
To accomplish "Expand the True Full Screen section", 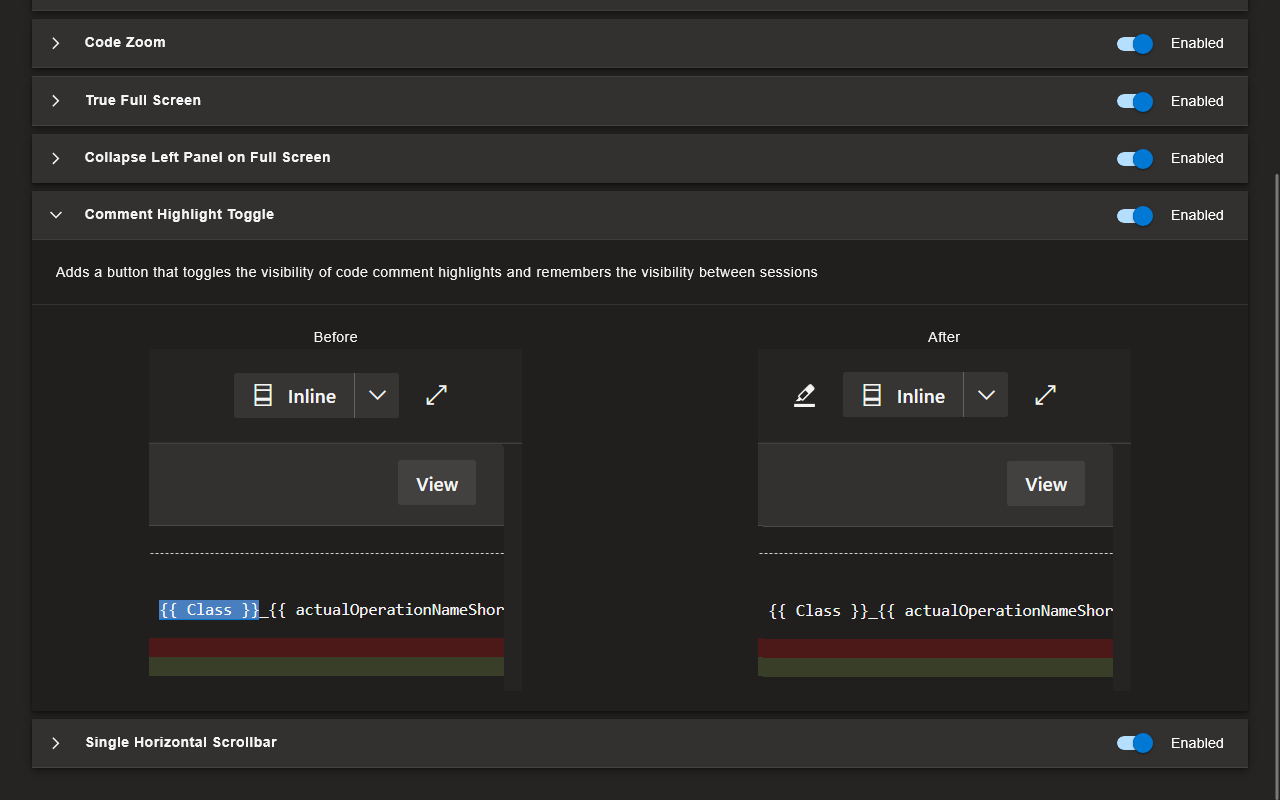I will click(56, 101).
